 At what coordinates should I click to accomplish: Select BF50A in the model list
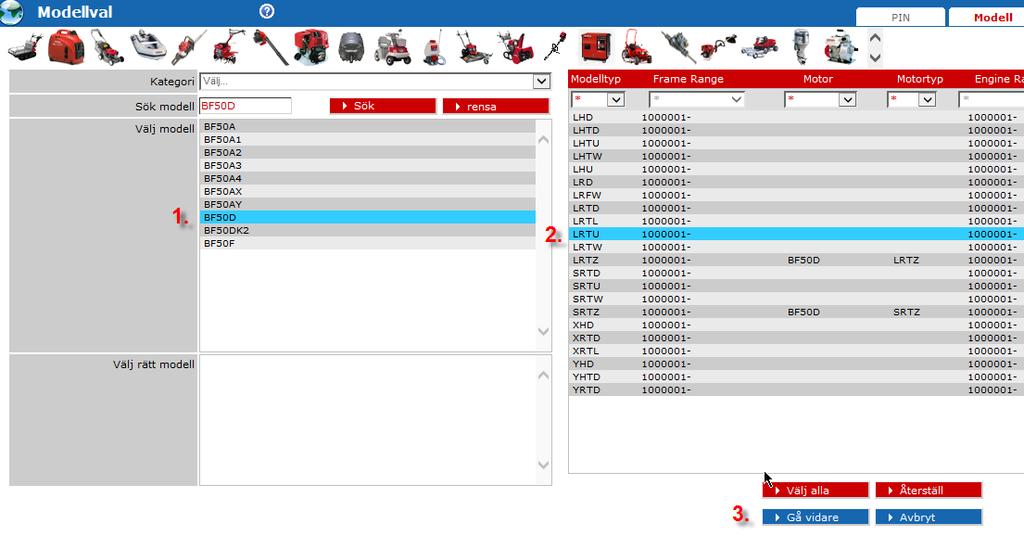coord(368,127)
